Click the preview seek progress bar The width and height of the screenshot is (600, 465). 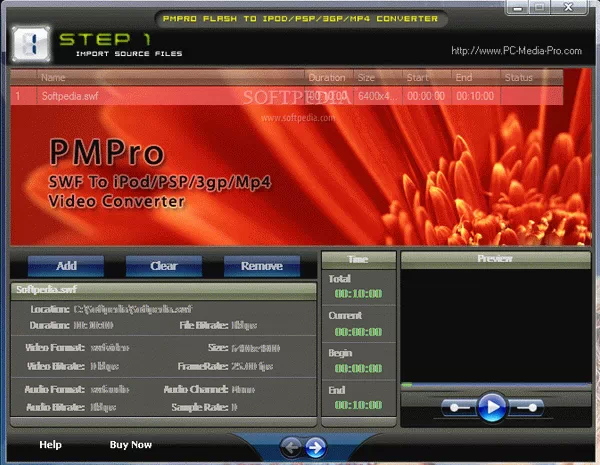496,385
